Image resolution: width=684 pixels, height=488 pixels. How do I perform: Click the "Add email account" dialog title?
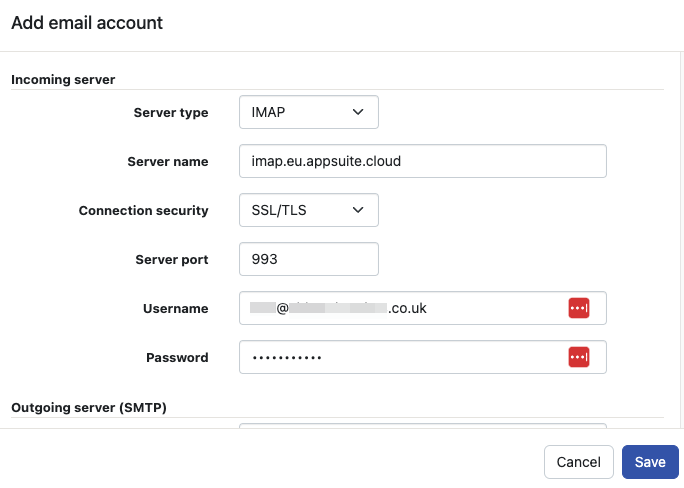coord(87,22)
